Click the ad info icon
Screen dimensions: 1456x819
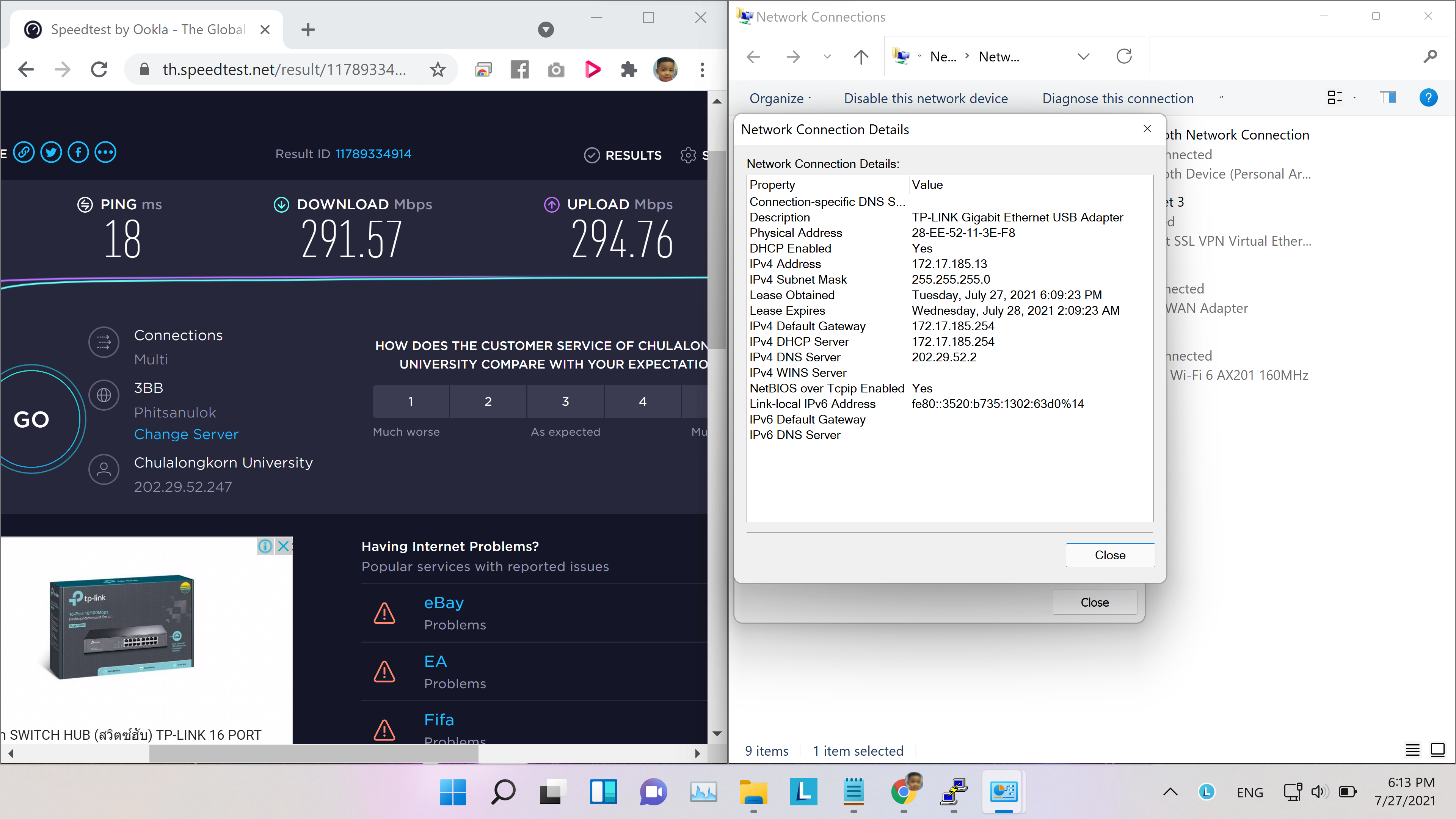click(265, 546)
